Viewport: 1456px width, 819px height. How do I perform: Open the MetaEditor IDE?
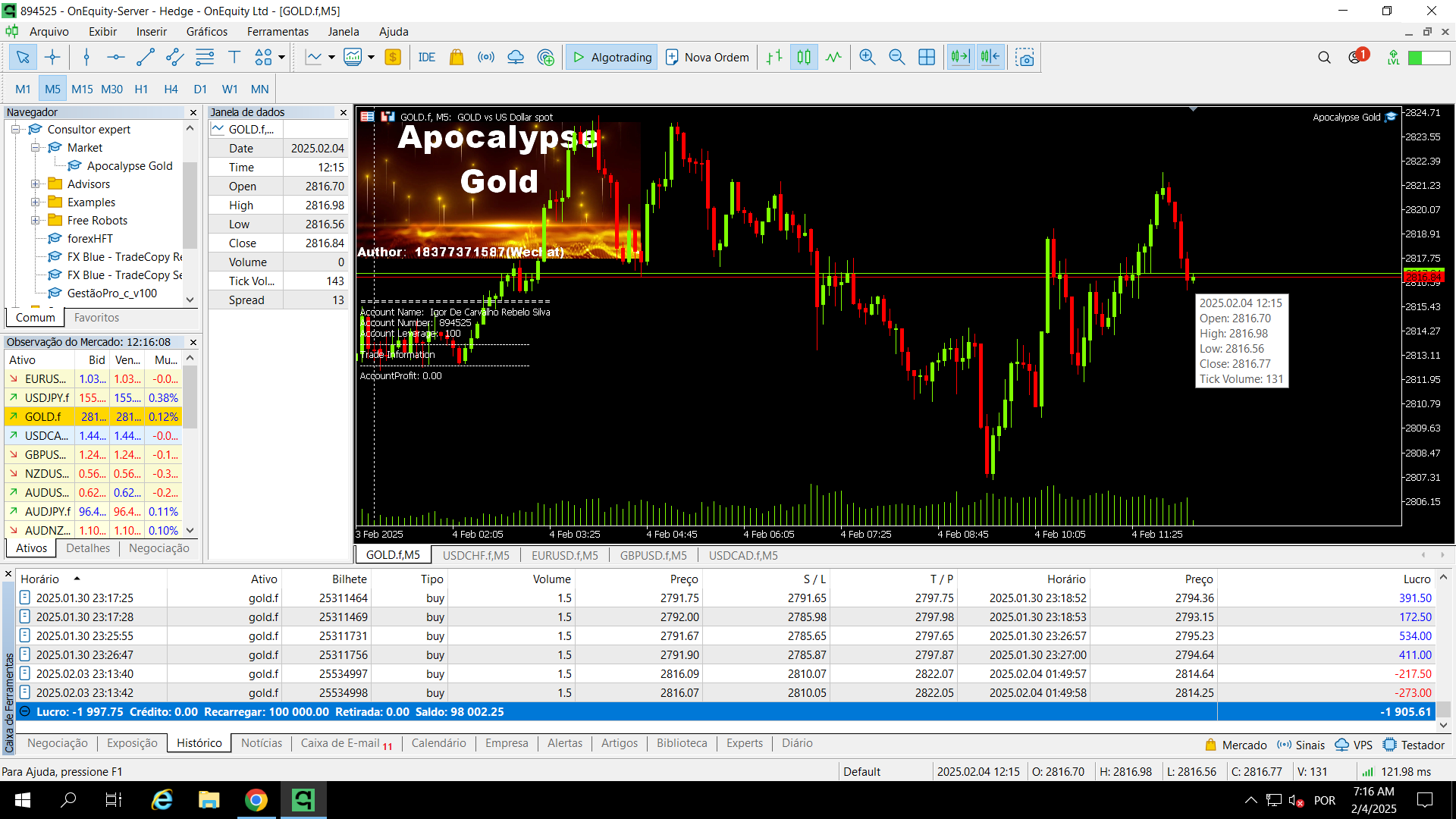[426, 58]
